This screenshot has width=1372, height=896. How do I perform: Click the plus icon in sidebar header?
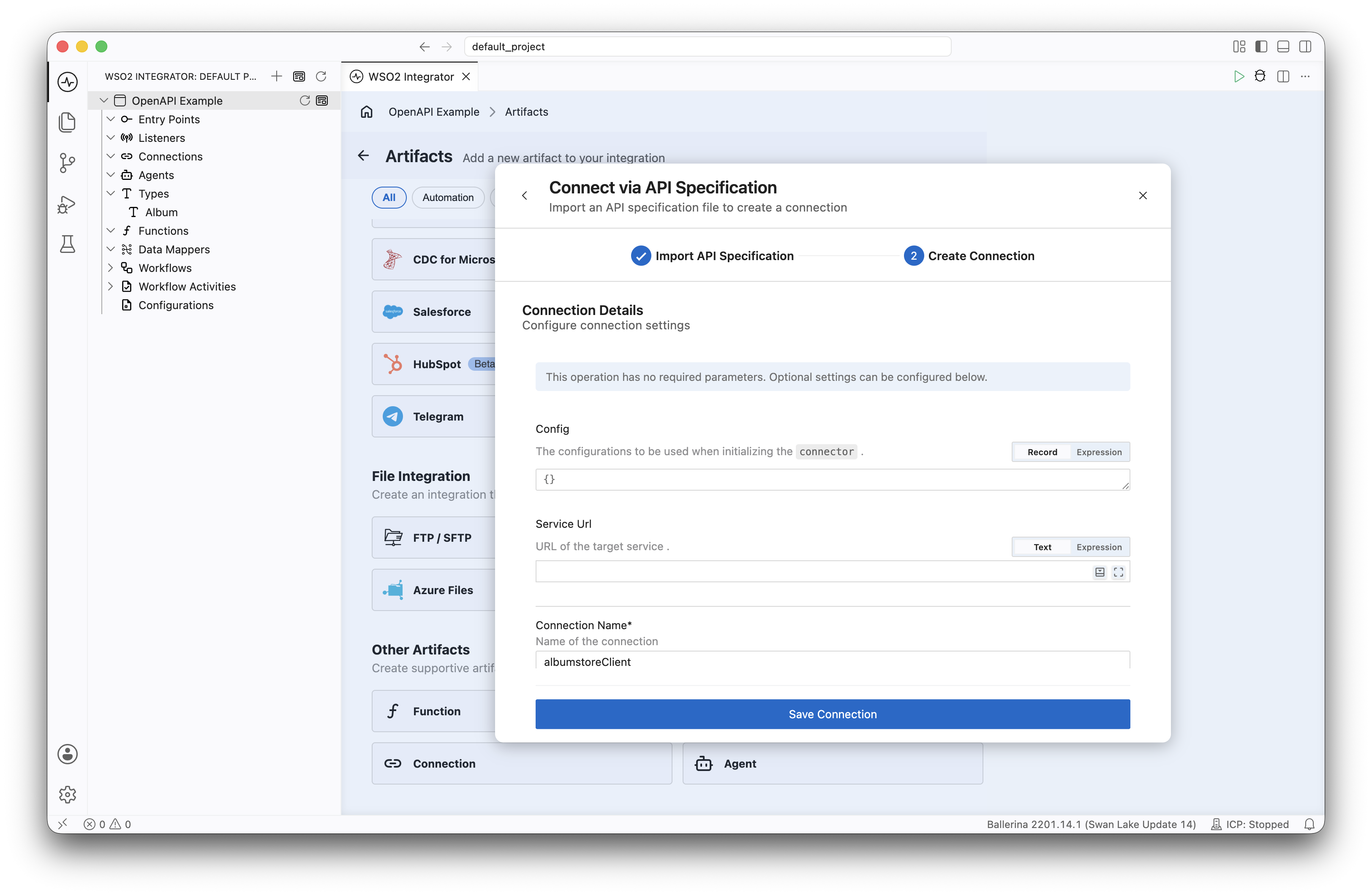tap(277, 76)
